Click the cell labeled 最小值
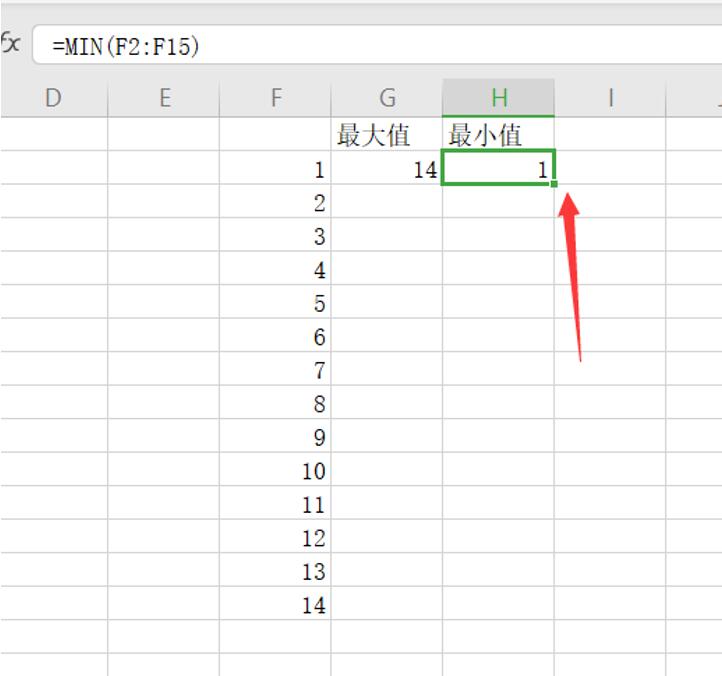 [x=498, y=134]
